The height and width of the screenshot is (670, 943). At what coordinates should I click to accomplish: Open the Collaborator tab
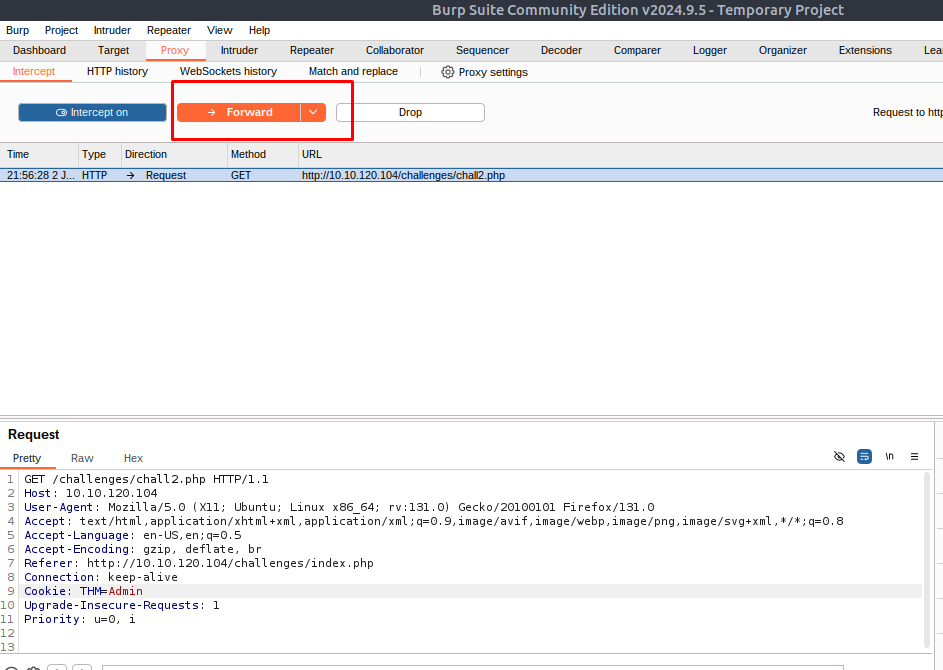click(x=395, y=51)
